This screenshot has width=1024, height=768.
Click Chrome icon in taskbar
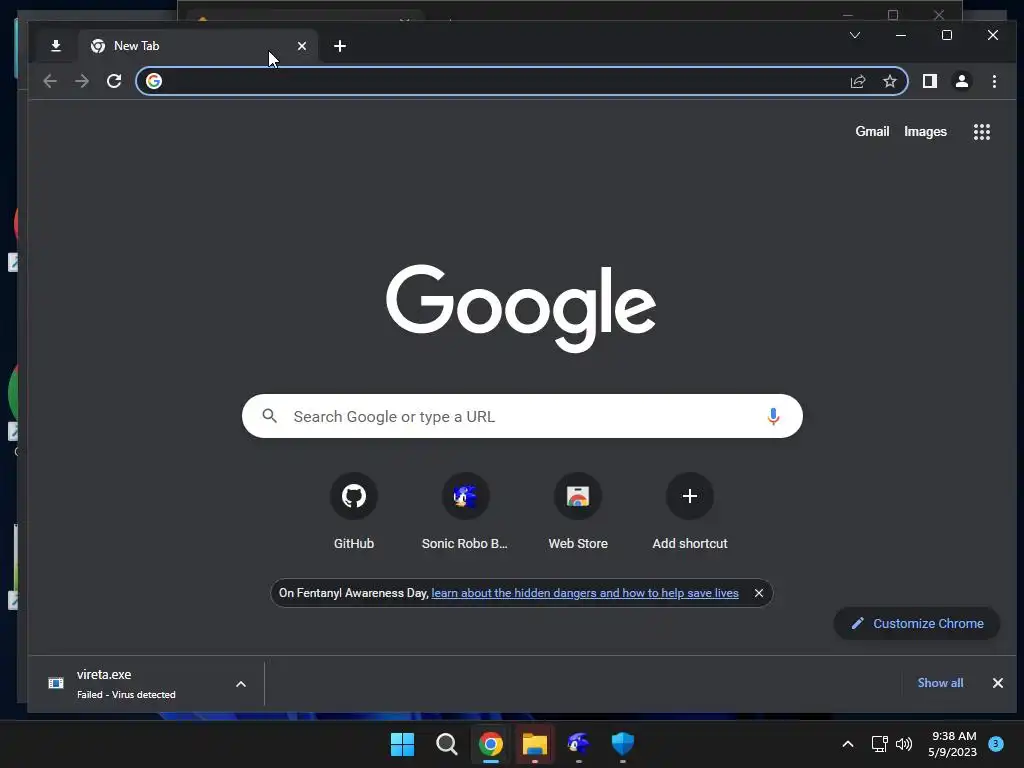point(490,744)
